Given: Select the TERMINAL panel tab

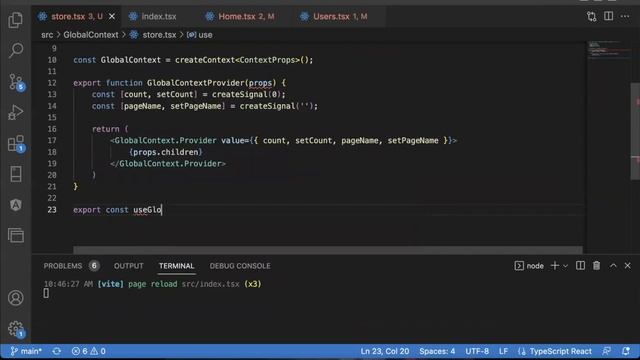Looking at the screenshot, I should pos(176,266).
